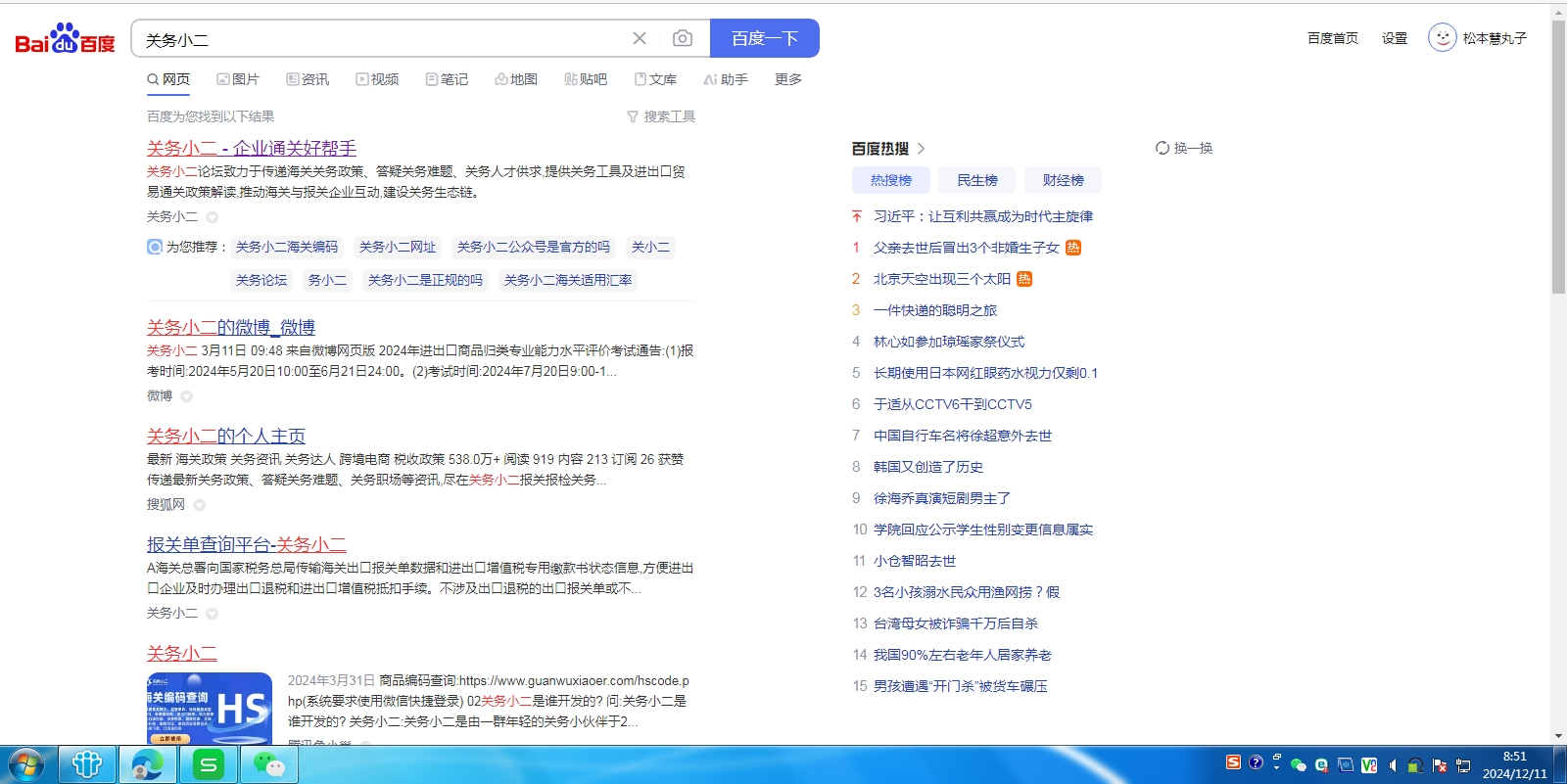This screenshot has height=784, width=1567.
Task: Select the 热搜榜 tab
Action: pos(891,180)
